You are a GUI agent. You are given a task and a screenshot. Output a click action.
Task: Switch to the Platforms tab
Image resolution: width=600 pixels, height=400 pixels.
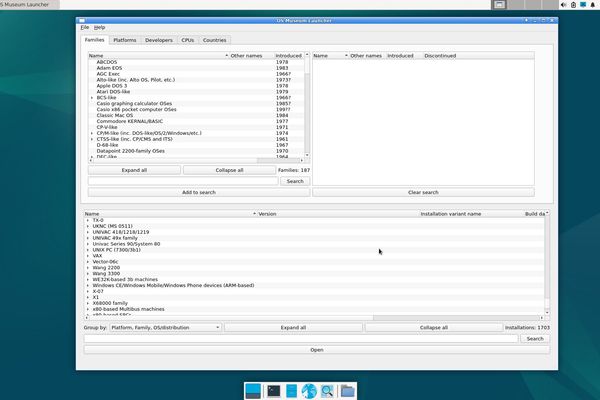click(x=125, y=40)
